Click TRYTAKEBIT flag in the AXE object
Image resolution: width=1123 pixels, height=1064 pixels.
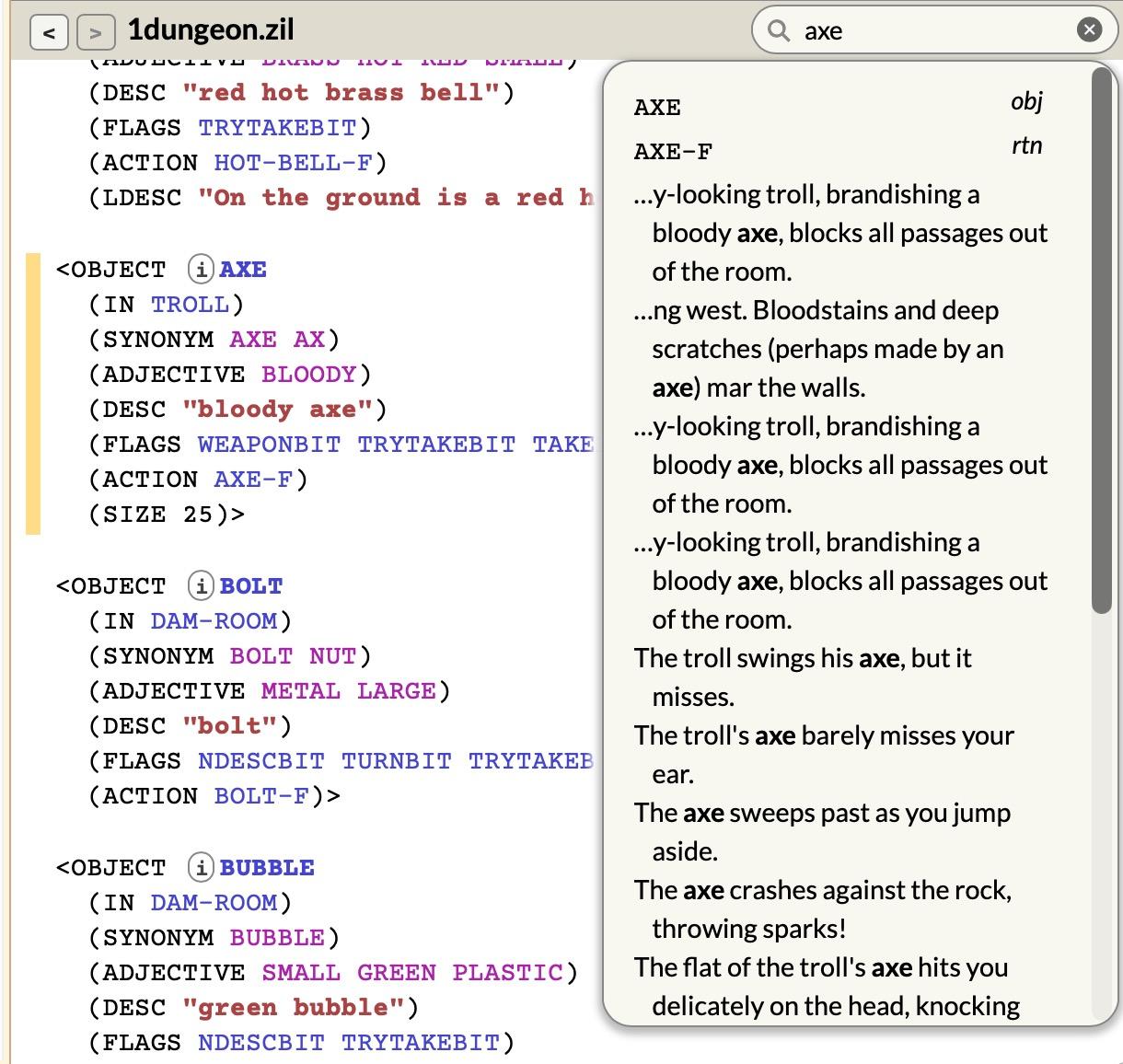pyautogui.click(x=436, y=445)
